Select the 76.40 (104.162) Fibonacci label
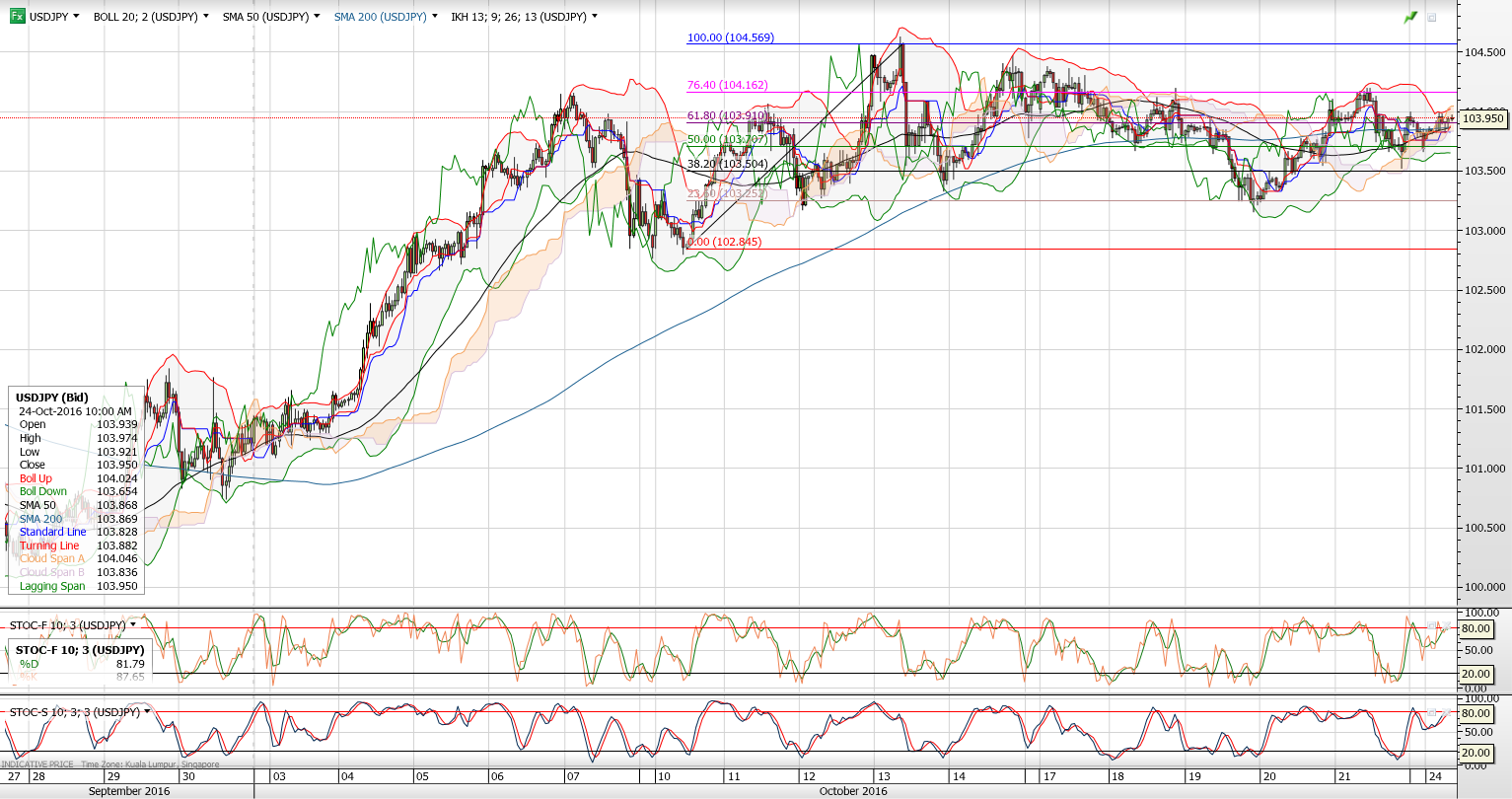 tap(727, 85)
